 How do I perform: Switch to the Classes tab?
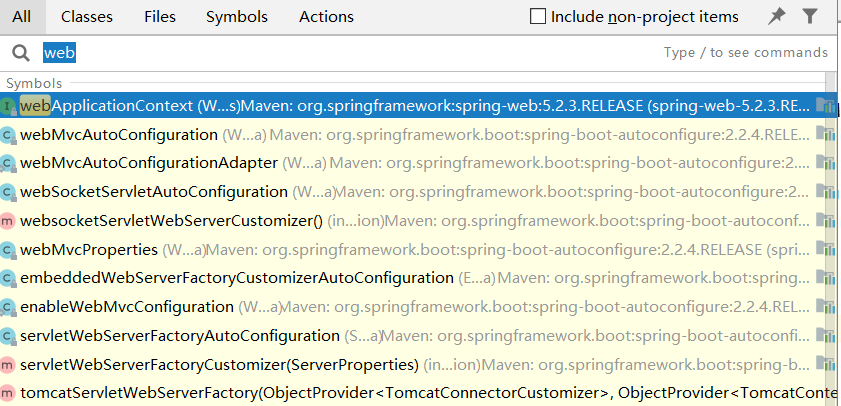[87, 17]
